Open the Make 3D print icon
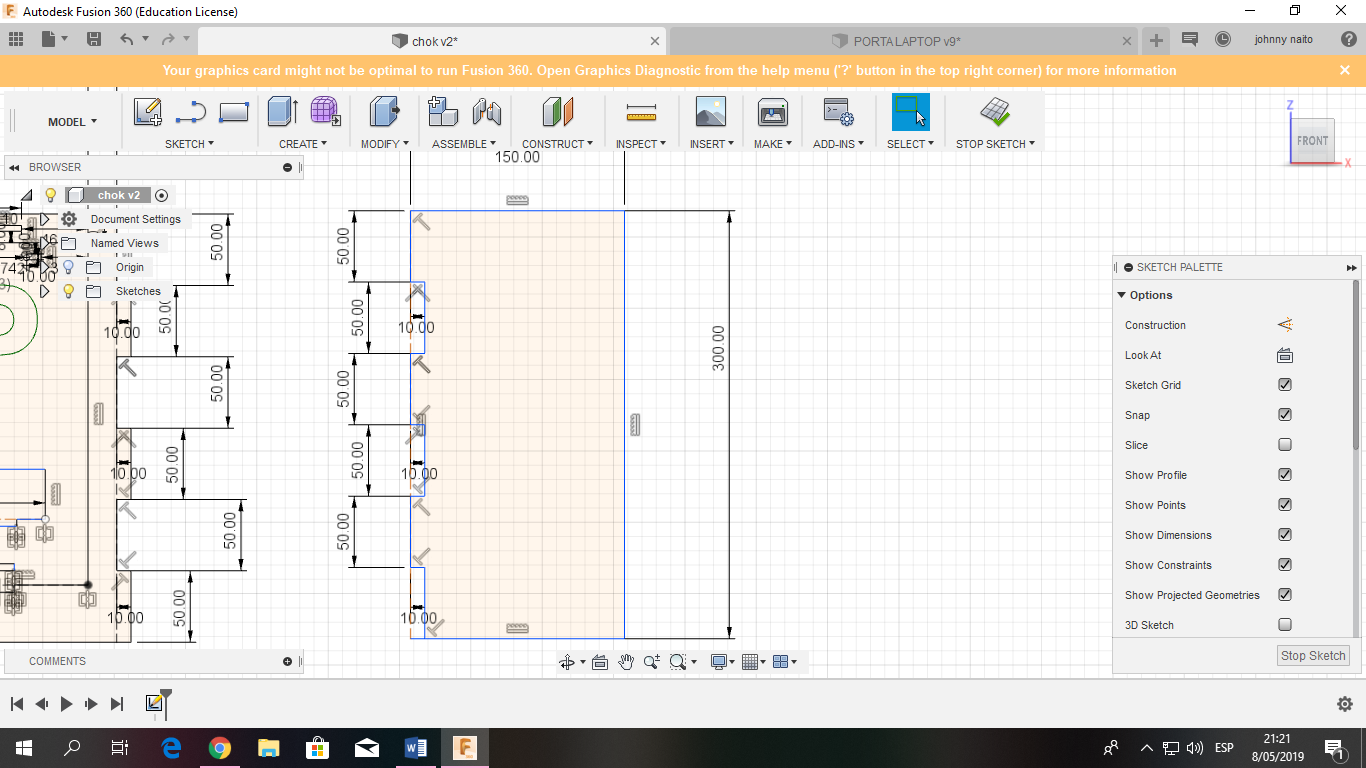Screen dimensions: 1366x768 773,111
